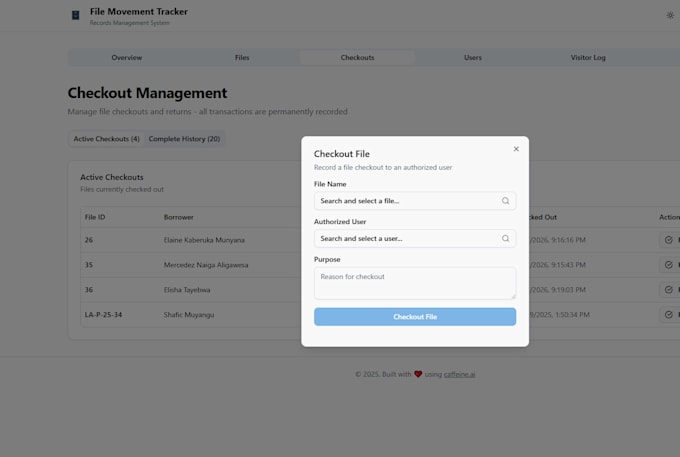Click return icon for Elaine Kaberuka Munyana row

point(669,240)
